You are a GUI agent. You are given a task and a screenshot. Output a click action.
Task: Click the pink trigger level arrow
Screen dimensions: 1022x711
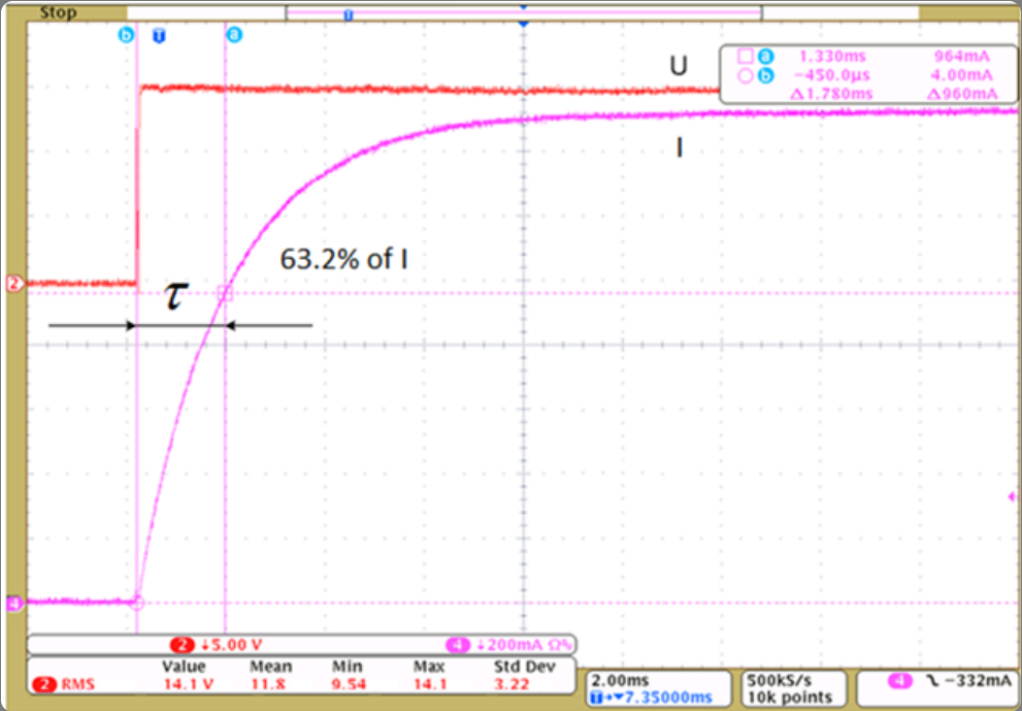1012,497
